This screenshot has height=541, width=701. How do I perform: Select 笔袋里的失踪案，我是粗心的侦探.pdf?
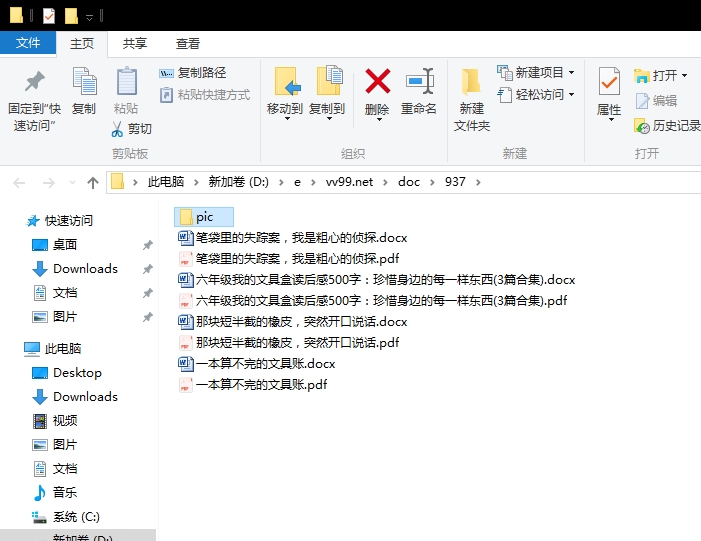pyautogui.click(x=289, y=258)
